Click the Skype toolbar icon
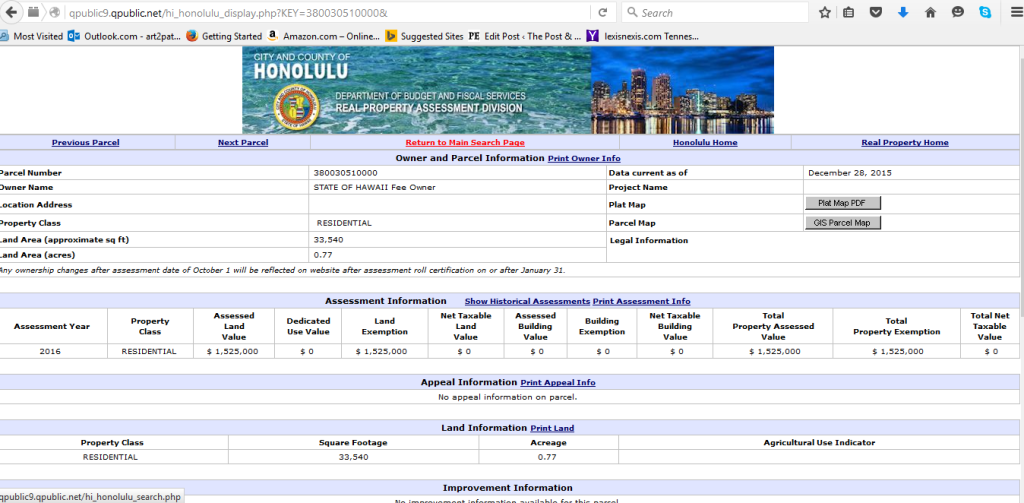The height and width of the screenshot is (503, 1024). tap(985, 13)
